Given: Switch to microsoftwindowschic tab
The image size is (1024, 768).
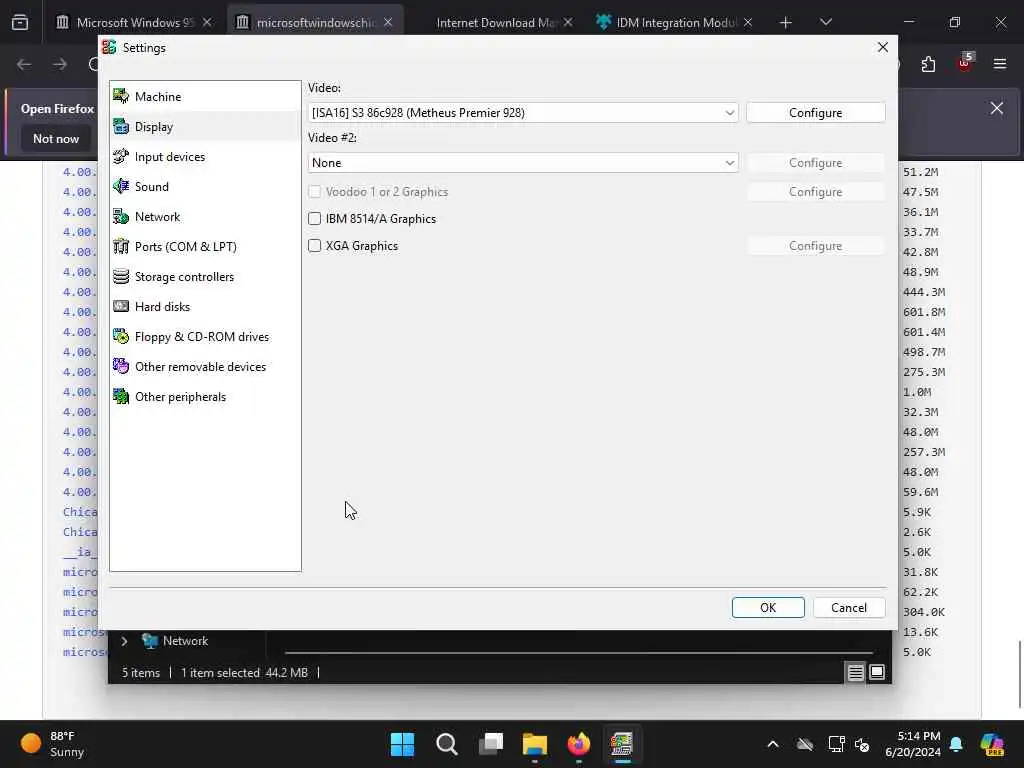Looking at the screenshot, I should [x=315, y=22].
